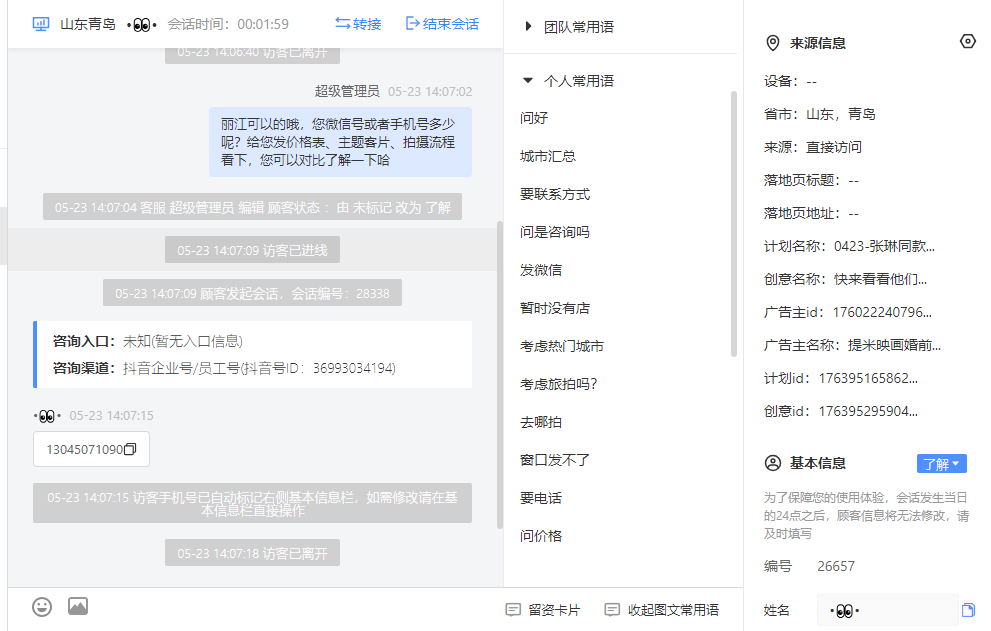
Task: Click the 14:07:18 访客已离开 notice
Action: [252, 553]
